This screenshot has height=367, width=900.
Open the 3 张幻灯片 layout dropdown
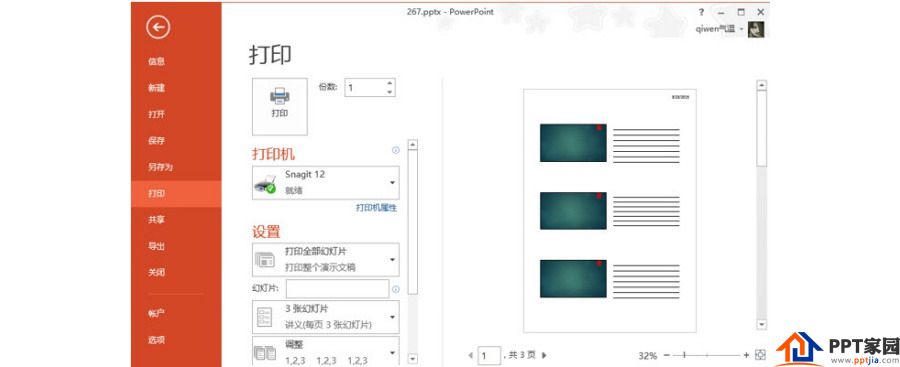click(325, 317)
